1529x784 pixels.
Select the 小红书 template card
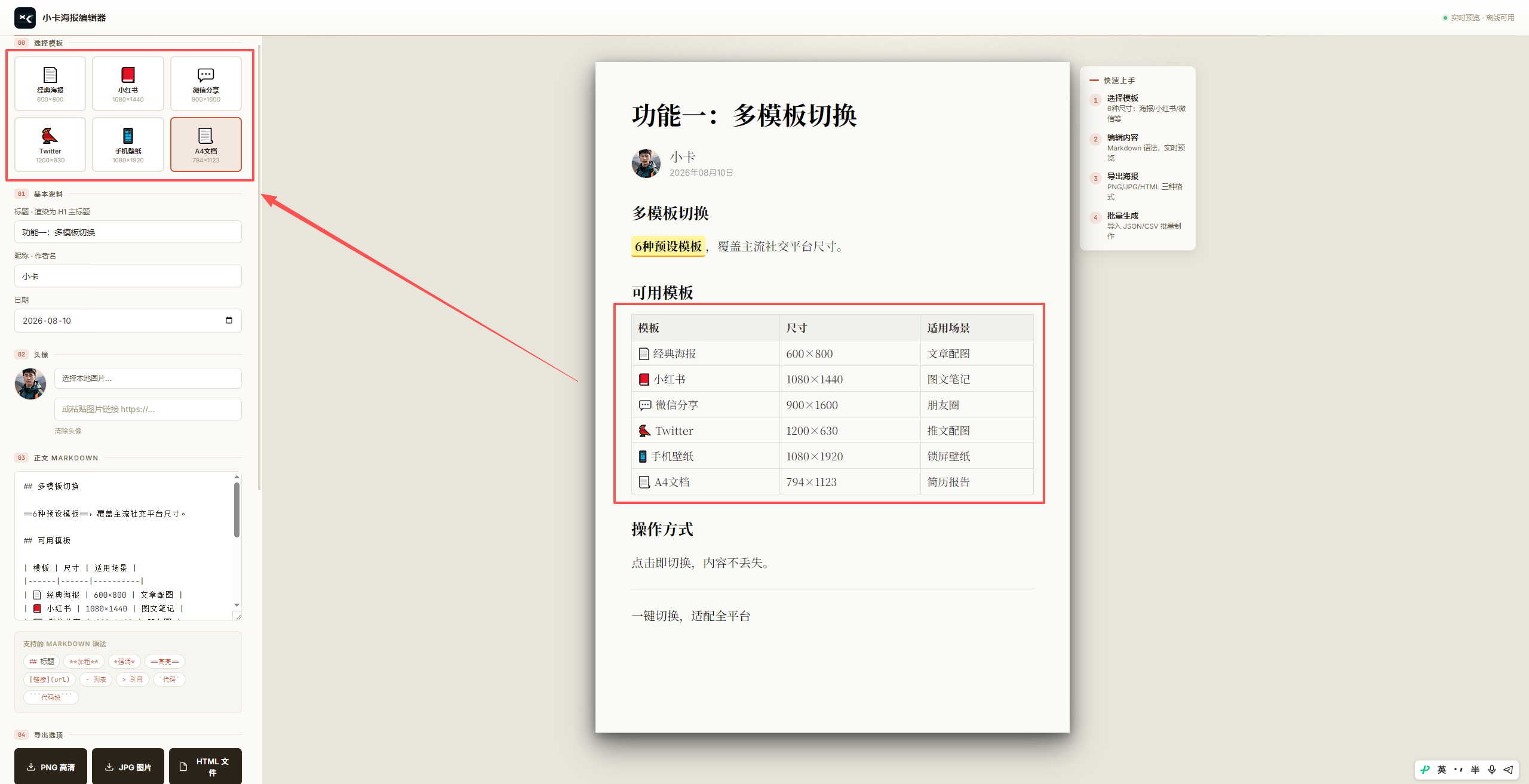point(128,84)
